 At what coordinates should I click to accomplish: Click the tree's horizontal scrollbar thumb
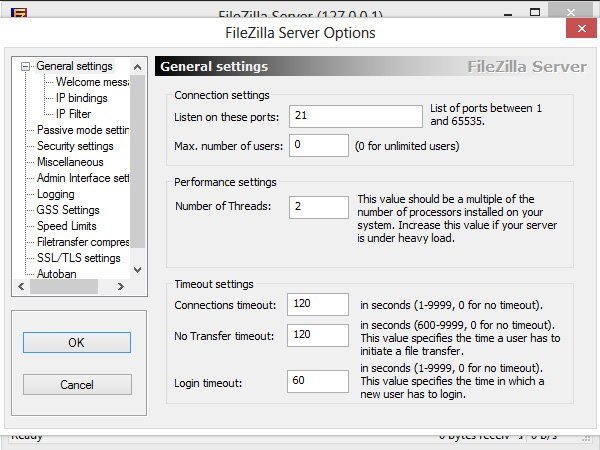tap(64, 287)
